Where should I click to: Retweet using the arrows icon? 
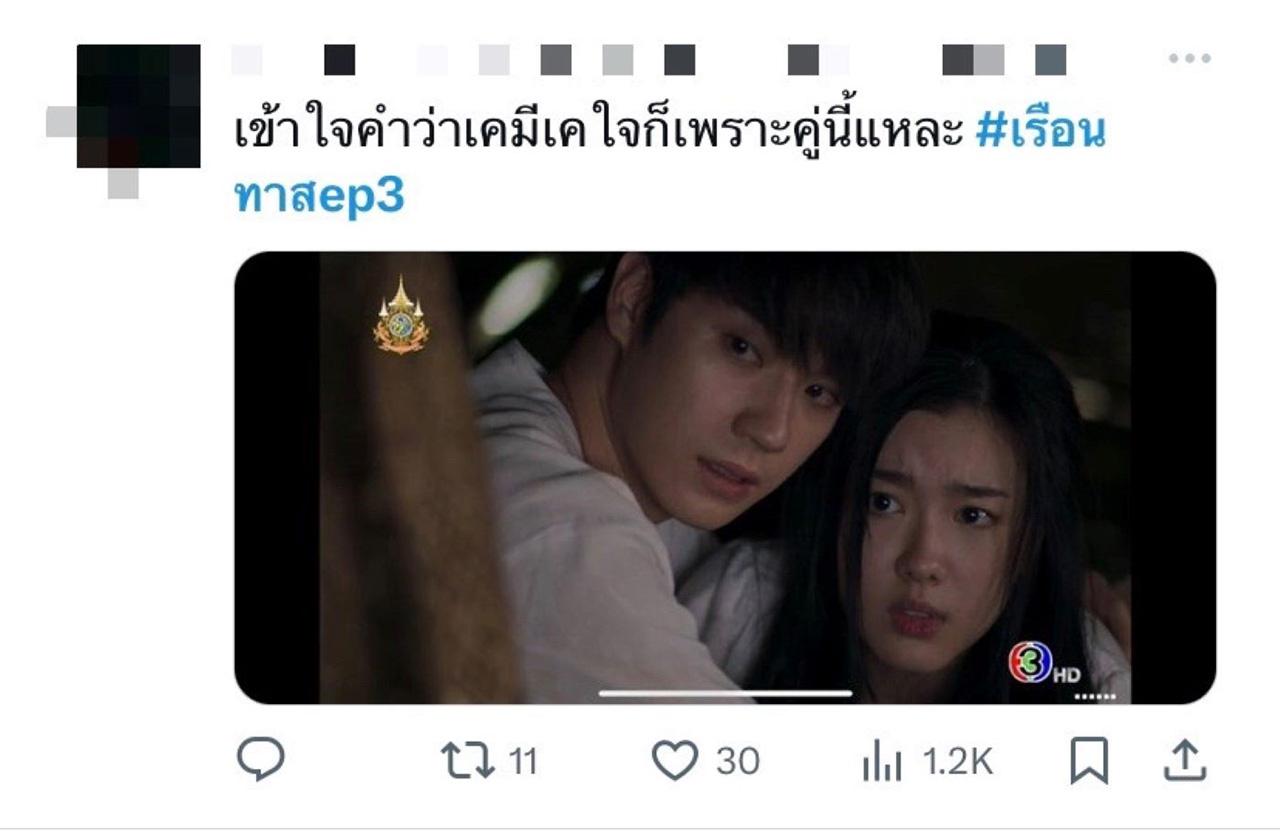(x=468, y=762)
